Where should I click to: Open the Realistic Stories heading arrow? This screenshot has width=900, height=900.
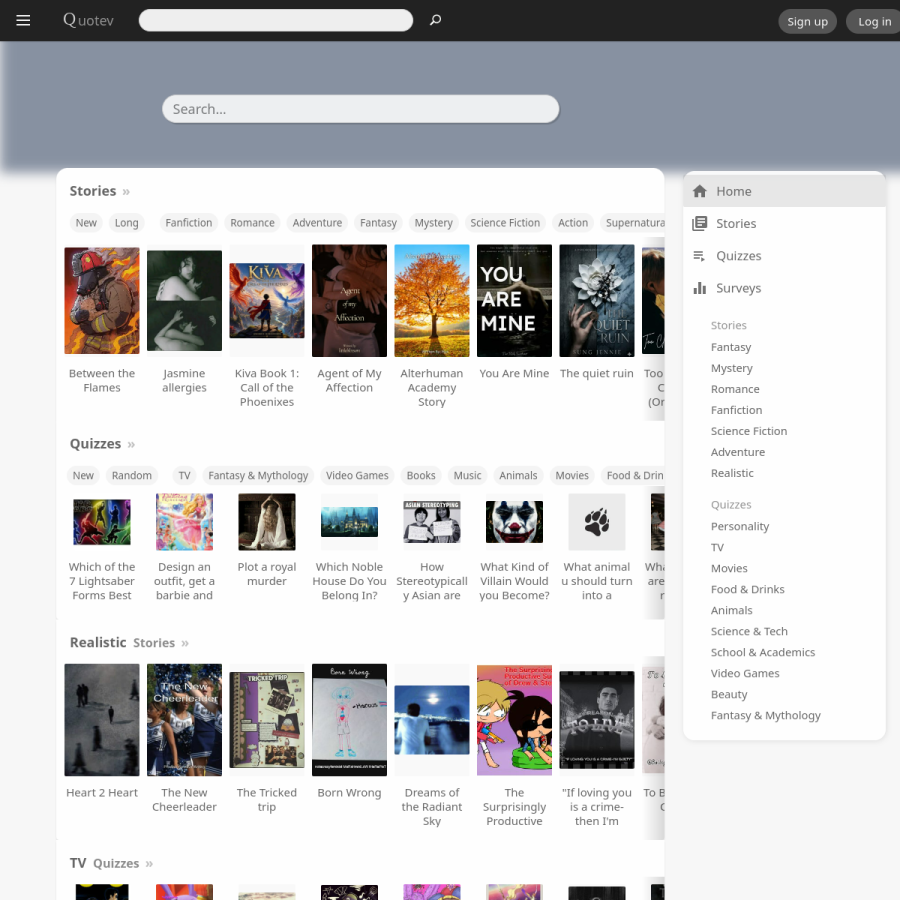[x=185, y=643]
